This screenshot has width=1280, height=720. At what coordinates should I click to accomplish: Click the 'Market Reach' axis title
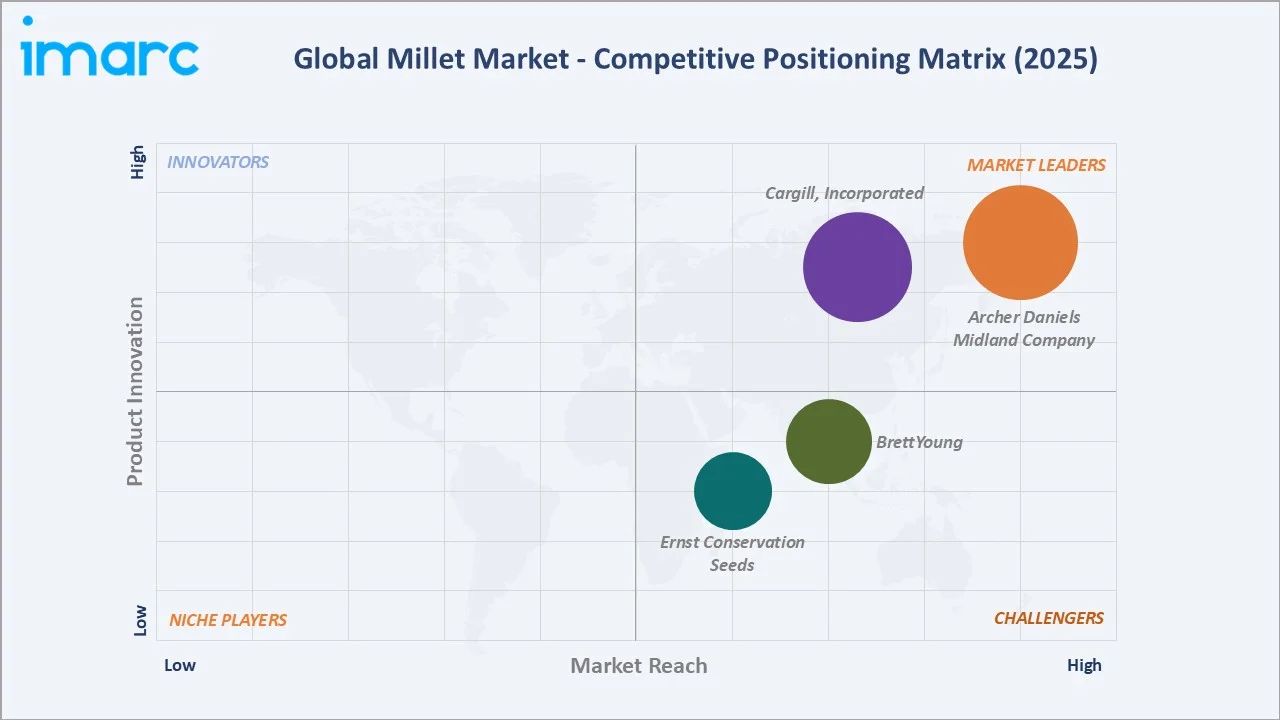pyautogui.click(x=639, y=665)
